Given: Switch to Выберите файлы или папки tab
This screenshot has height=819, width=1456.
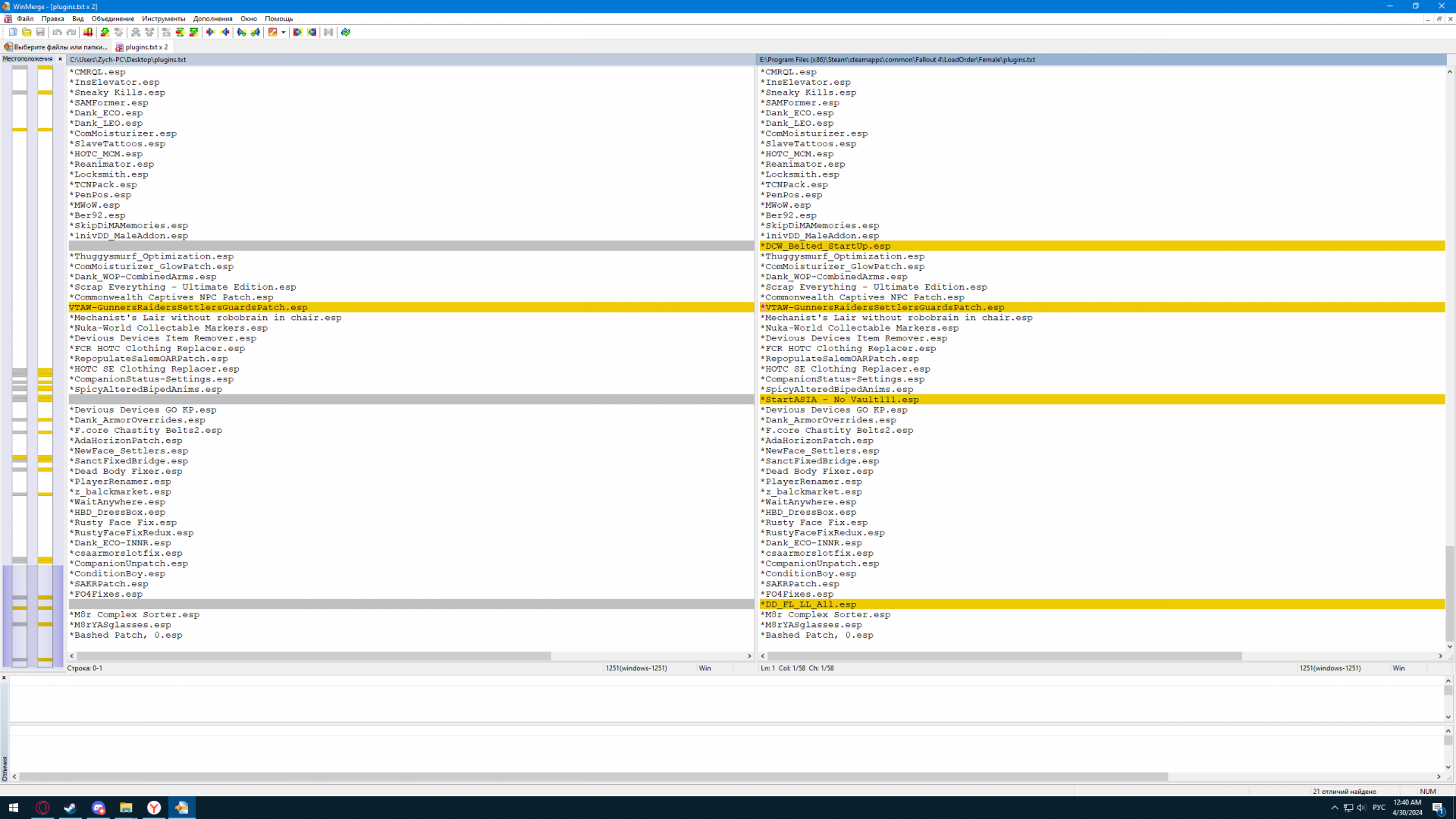Looking at the screenshot, I should (x=59, y=47).
